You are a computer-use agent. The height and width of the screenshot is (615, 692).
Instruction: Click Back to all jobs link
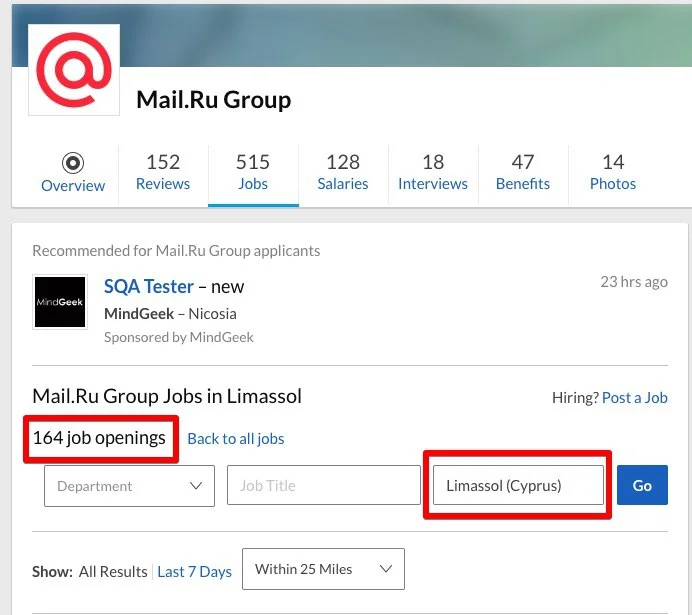[x=236, y=438]
